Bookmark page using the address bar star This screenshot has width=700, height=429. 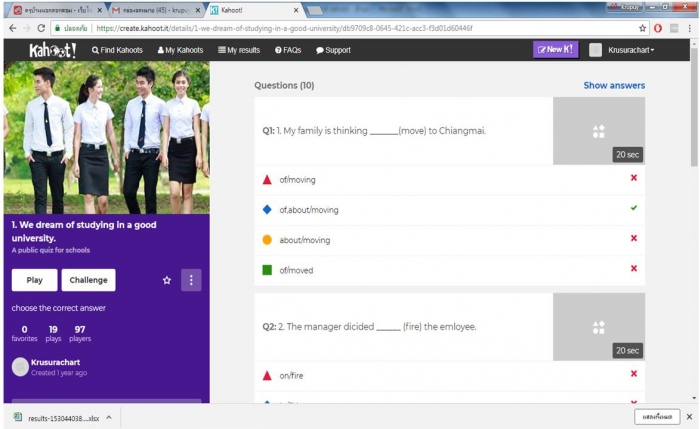tap(643, 28)
